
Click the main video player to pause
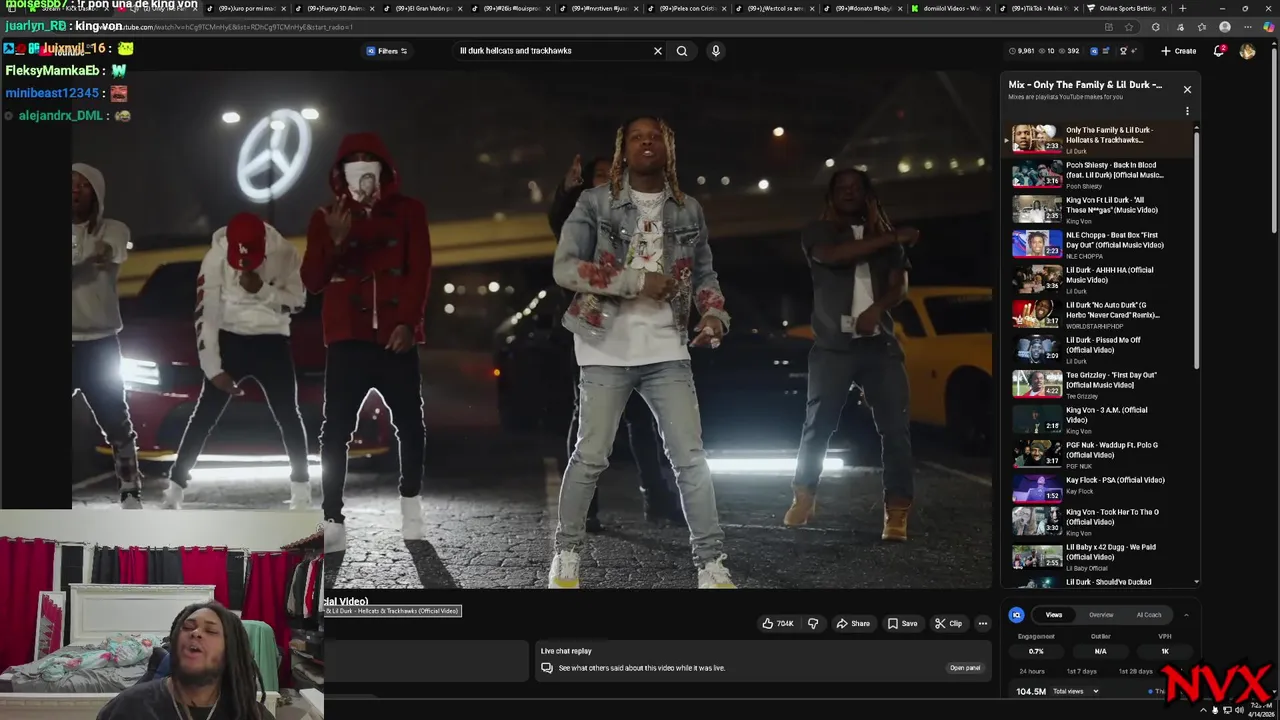coord(531,330)
